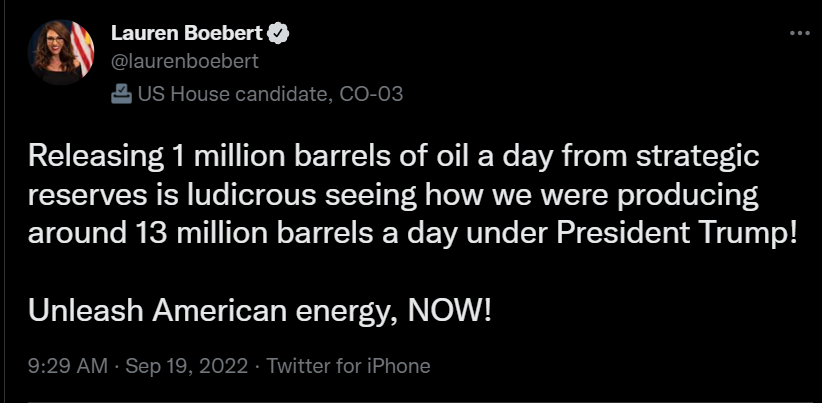Click the 9:29 AM timestamp
The height and width of the screenshot is (403, 822).
68,366
